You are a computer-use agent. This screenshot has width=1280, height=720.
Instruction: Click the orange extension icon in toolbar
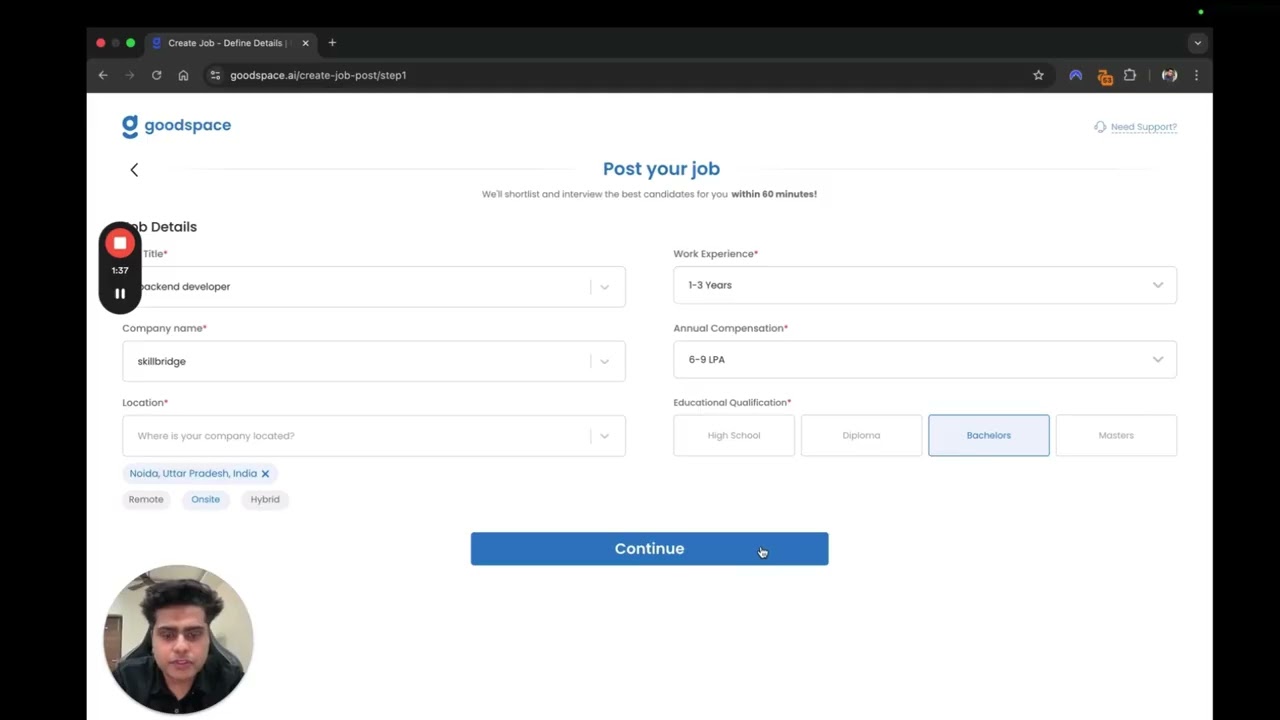(1105, 76)
